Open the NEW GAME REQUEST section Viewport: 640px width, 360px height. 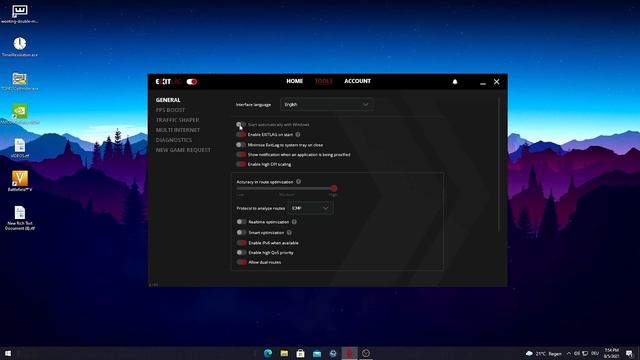click(x=183, y=150)
